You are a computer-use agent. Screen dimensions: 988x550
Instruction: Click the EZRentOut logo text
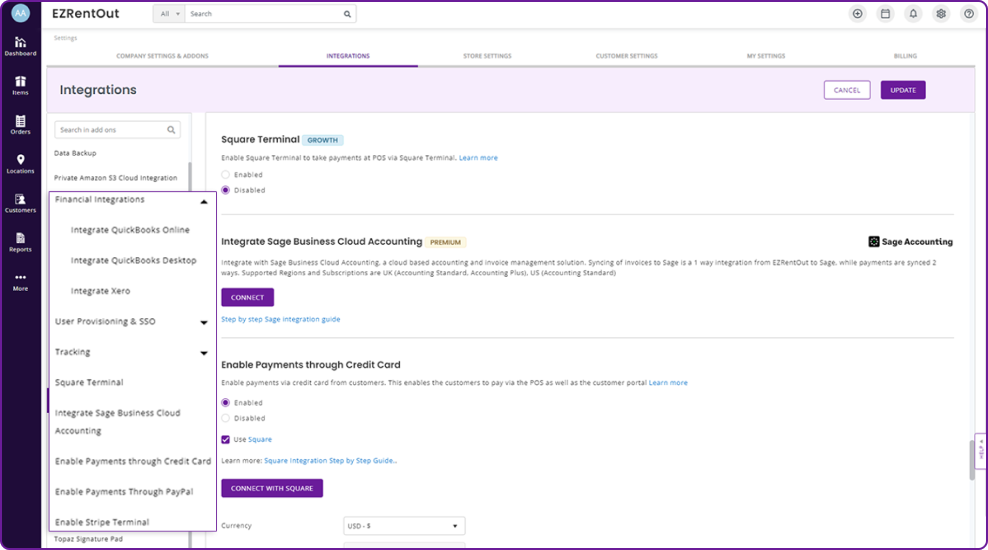point(86,14)
